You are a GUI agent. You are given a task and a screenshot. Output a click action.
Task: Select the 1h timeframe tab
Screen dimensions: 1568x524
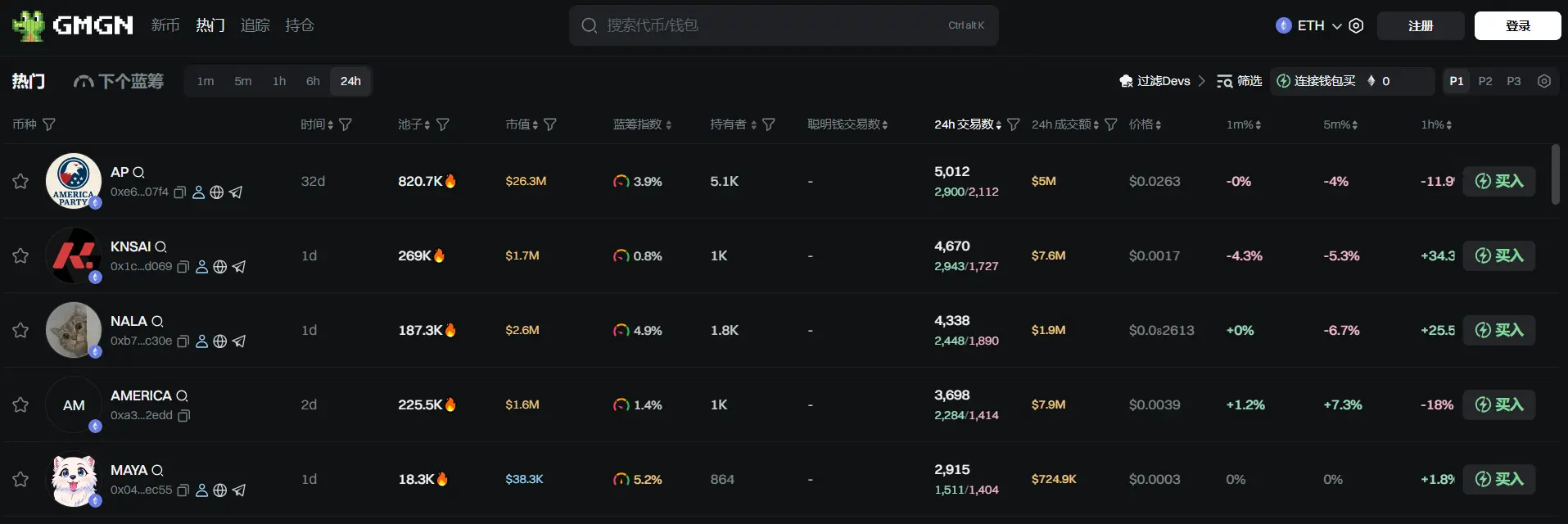point(279,81)
